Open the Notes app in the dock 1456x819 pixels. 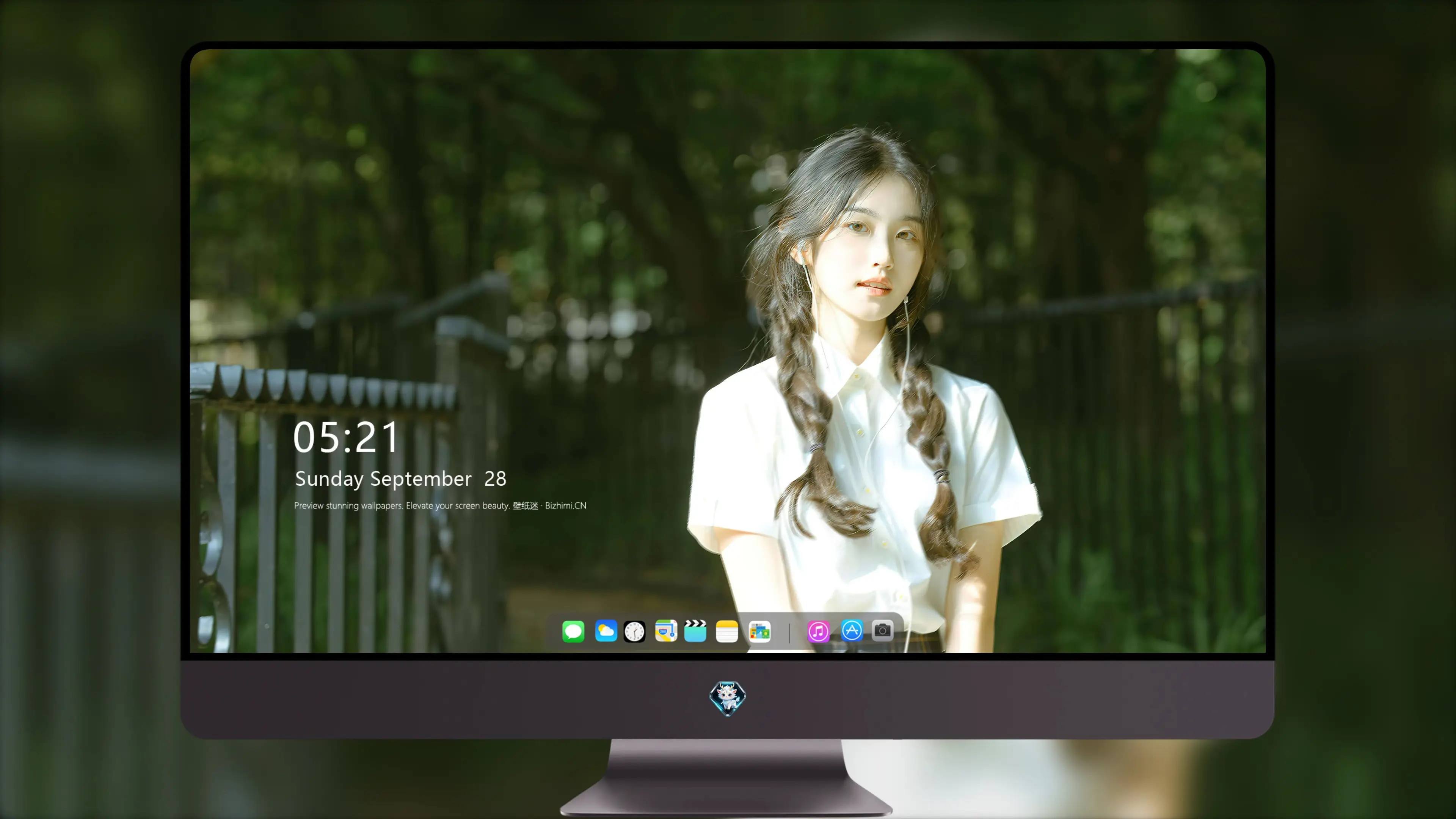tap(727, 631)
